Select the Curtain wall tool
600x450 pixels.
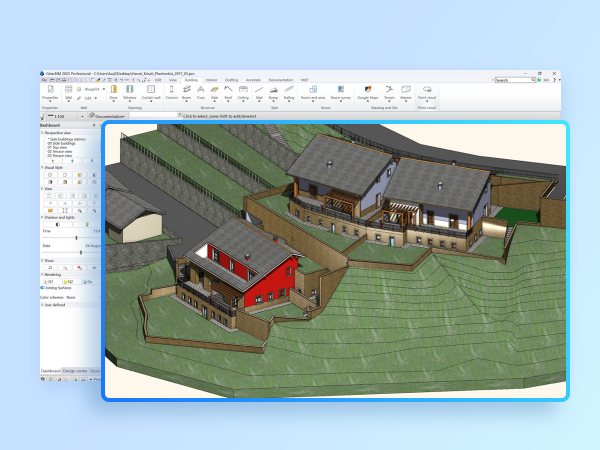tap(151, 92)
